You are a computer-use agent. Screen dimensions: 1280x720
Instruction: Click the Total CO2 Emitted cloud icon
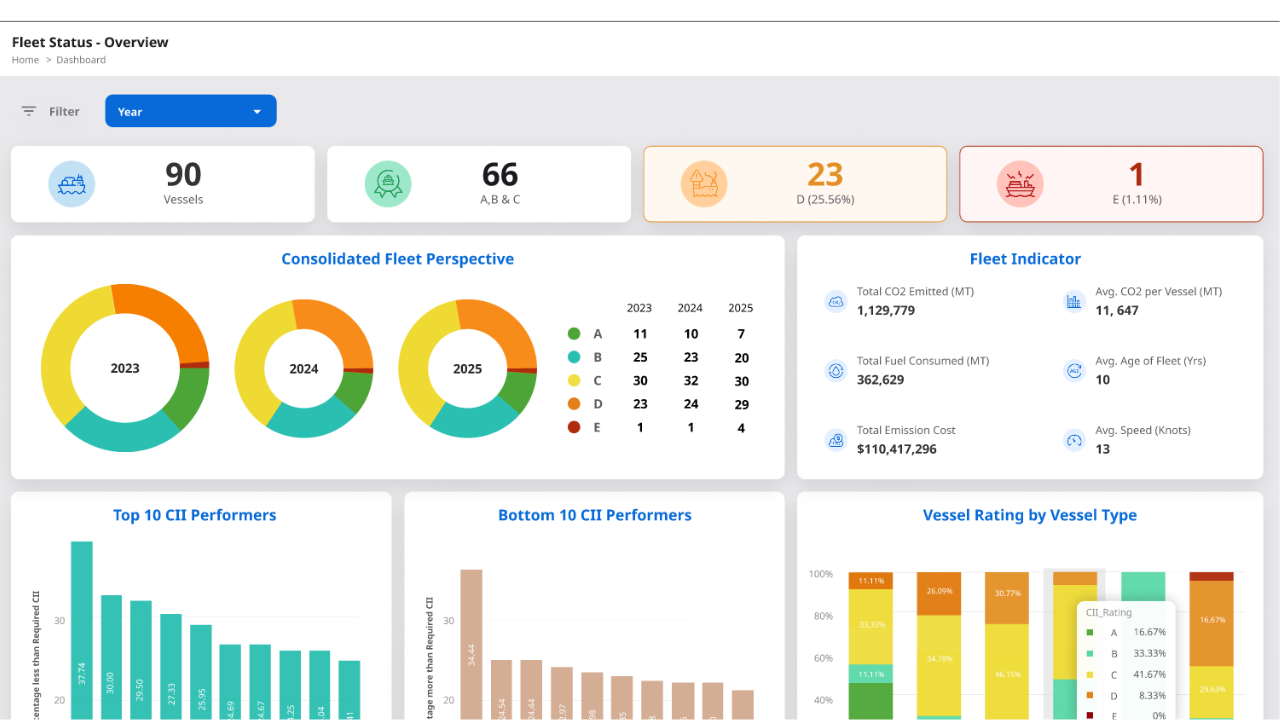[836, 301]
